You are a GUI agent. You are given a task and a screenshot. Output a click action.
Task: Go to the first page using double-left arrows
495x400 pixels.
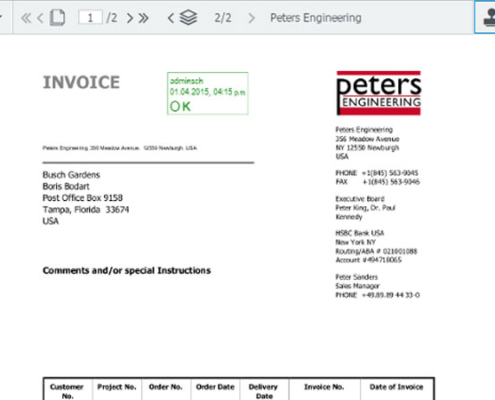(x=26, y=18)
